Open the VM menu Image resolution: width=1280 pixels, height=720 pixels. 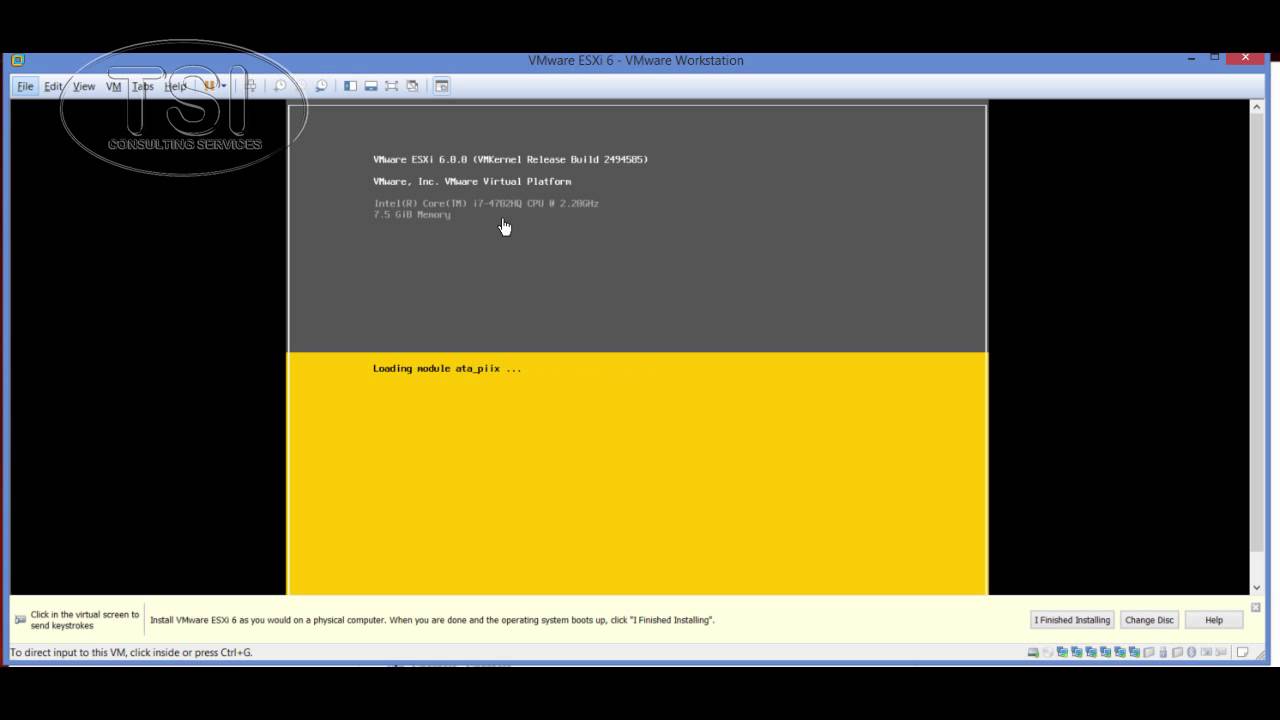click(114, 86)
